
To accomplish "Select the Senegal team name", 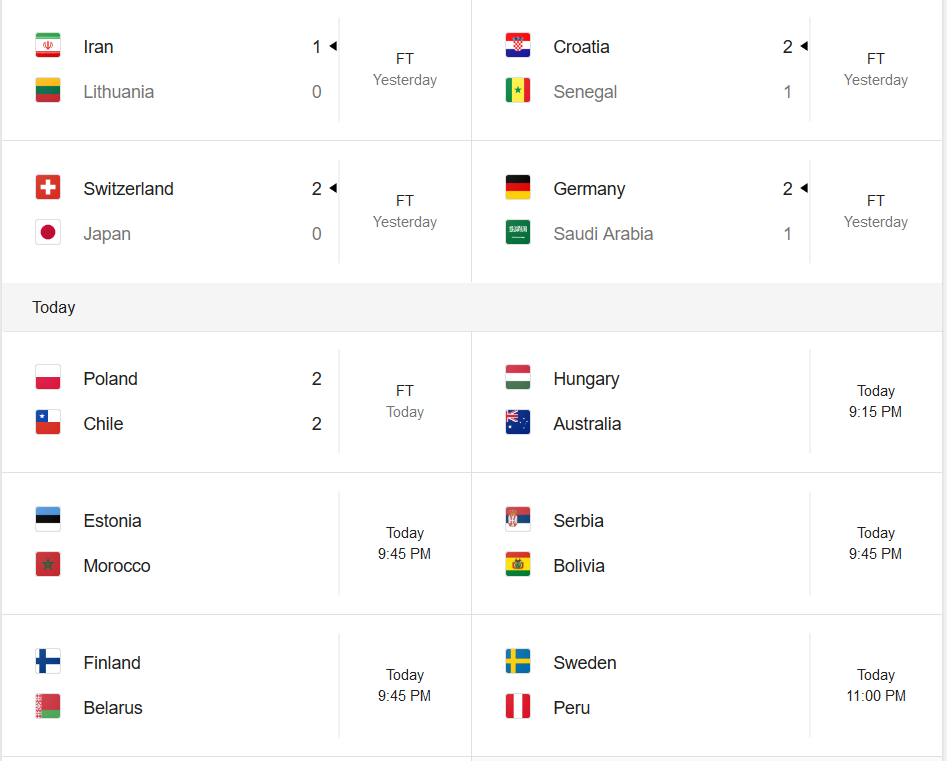I will coord(585,92).
